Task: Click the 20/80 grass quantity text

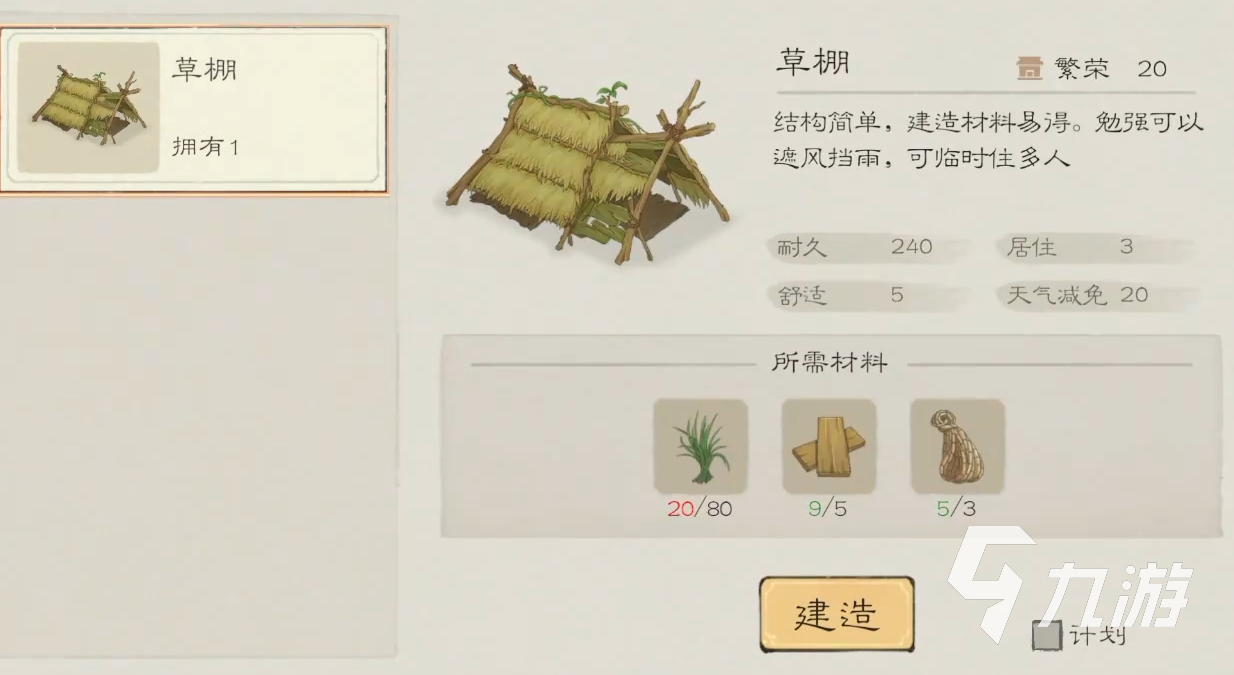Action: [700, 509]
